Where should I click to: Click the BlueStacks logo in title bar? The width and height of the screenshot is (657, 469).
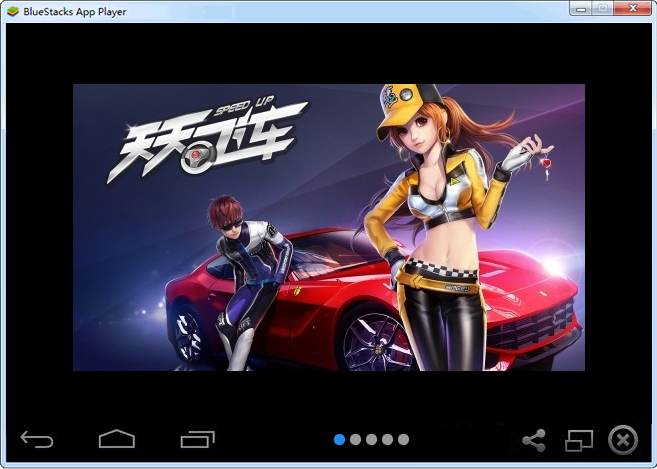(12, 10)
